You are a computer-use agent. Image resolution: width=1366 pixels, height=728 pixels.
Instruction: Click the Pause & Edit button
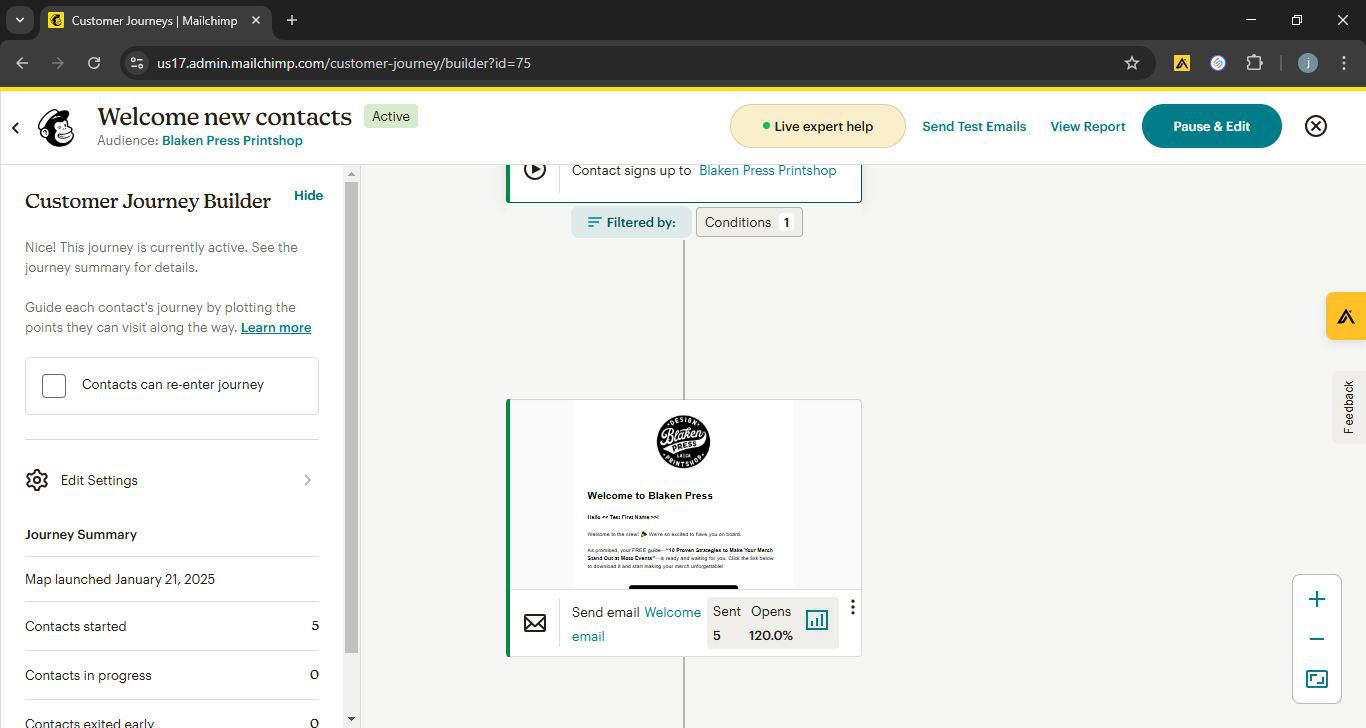1211,126
